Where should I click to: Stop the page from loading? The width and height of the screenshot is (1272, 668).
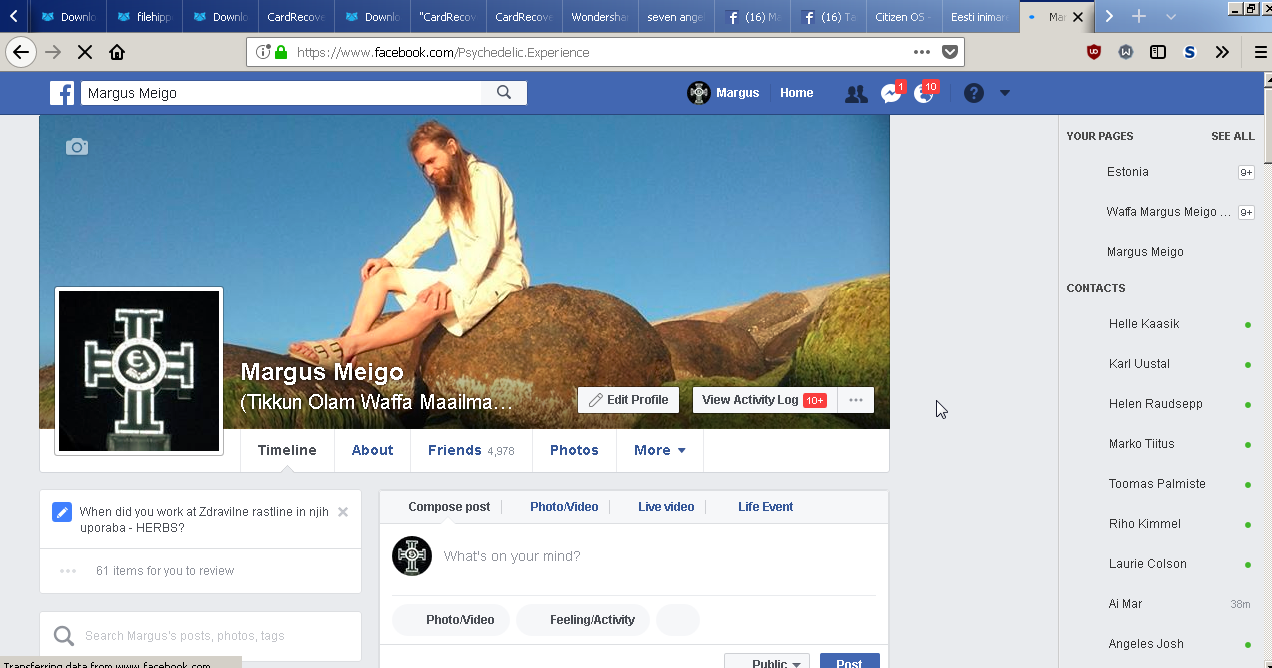point(85,52)
